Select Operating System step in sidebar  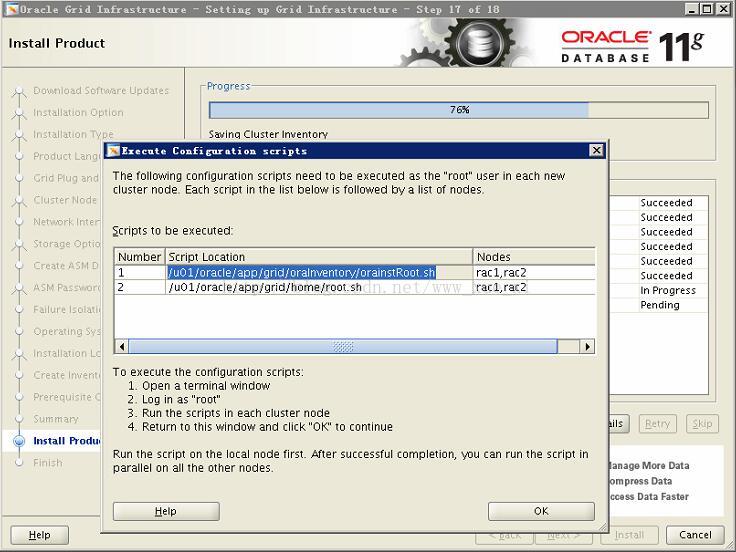click(x=67, y=331)
